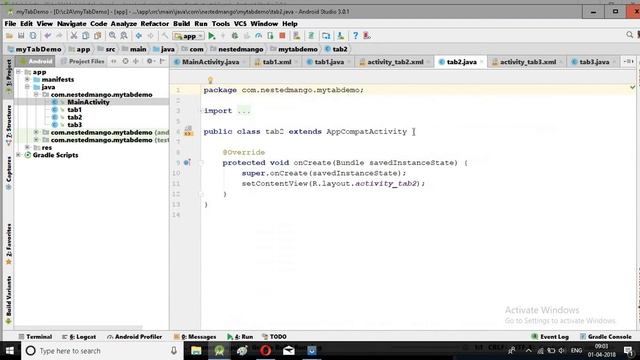The width and height of the screenshot is (640, 360).
Task: Click the Windows search box
Action: pyautogui.click(x=100, y=351)
